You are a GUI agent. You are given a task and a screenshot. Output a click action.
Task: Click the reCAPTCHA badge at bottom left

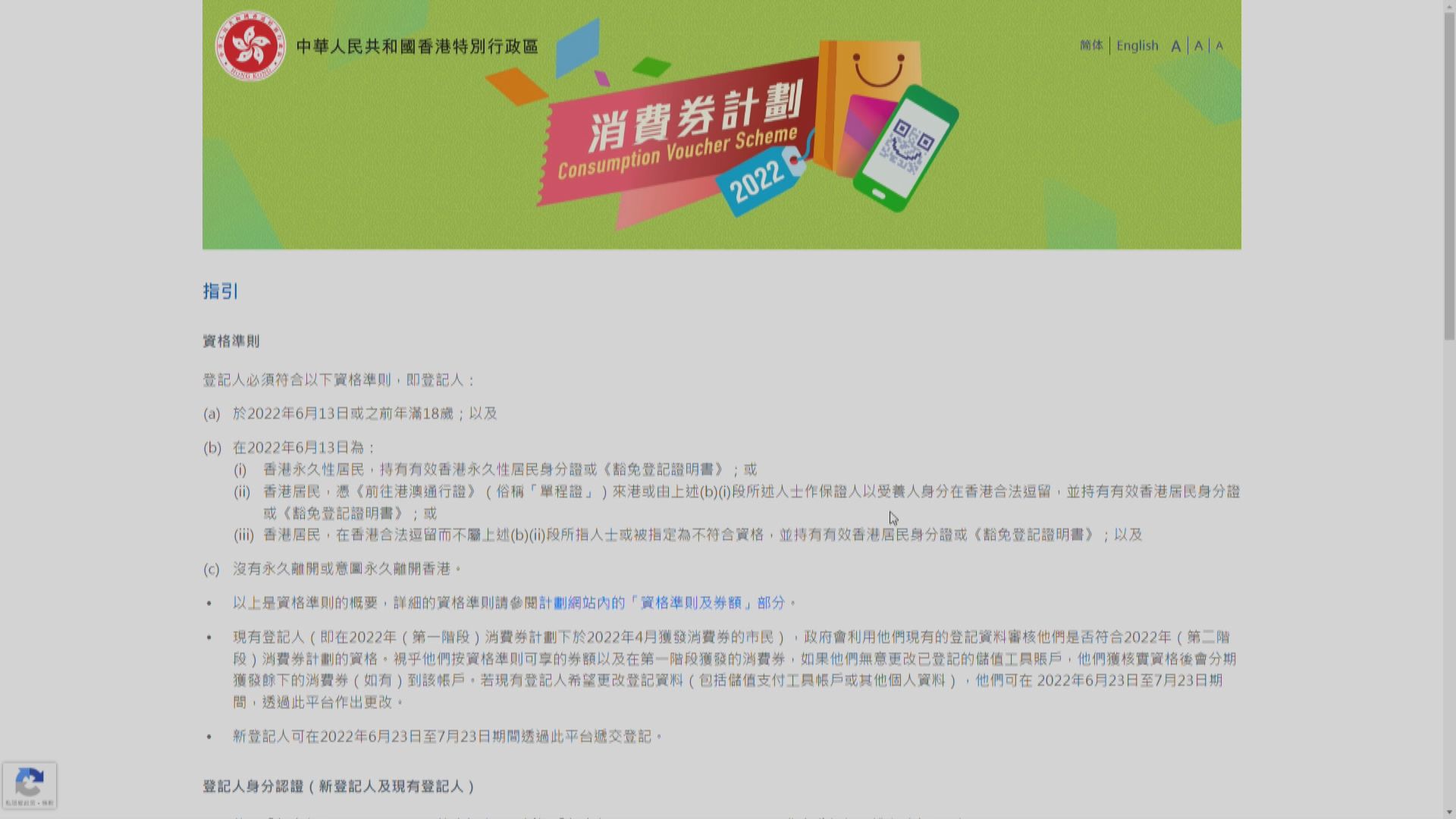(x=30, y=786)
